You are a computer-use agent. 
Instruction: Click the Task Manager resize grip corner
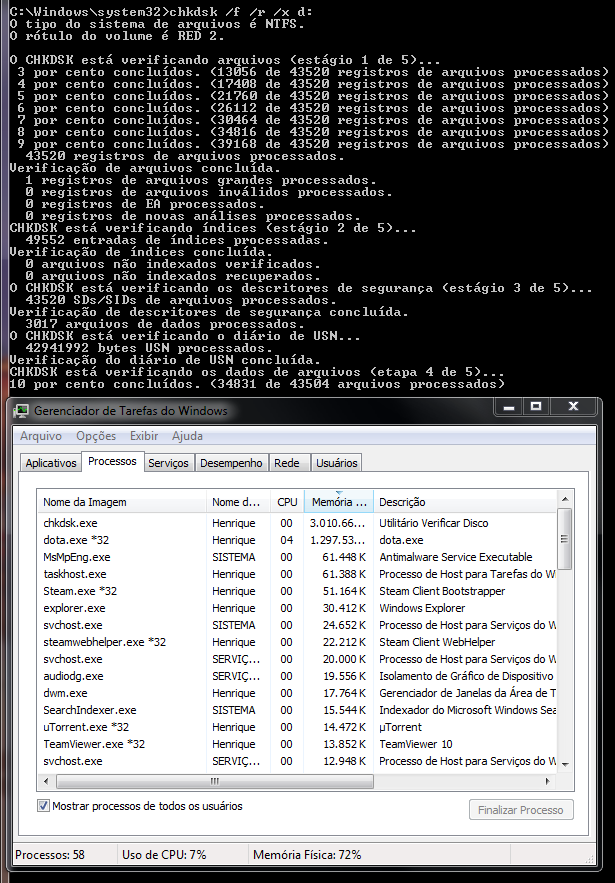pos(590,858)
